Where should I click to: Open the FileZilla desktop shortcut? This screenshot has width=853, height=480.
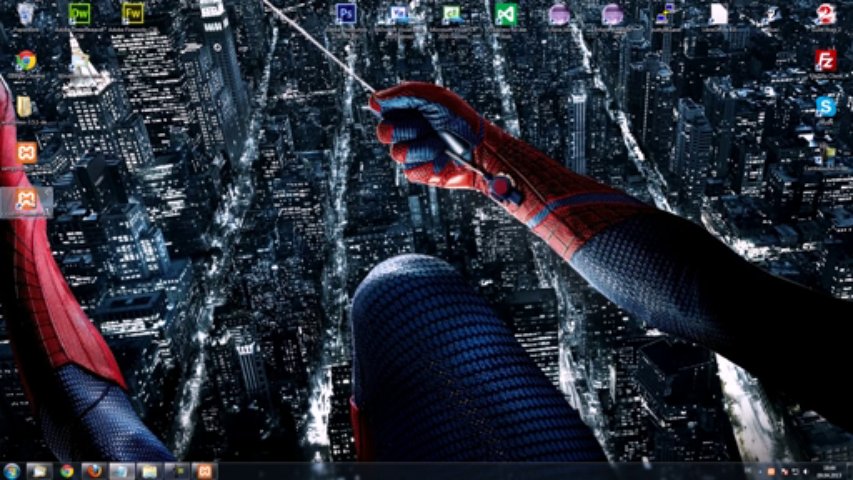click(x=825, y=60)
